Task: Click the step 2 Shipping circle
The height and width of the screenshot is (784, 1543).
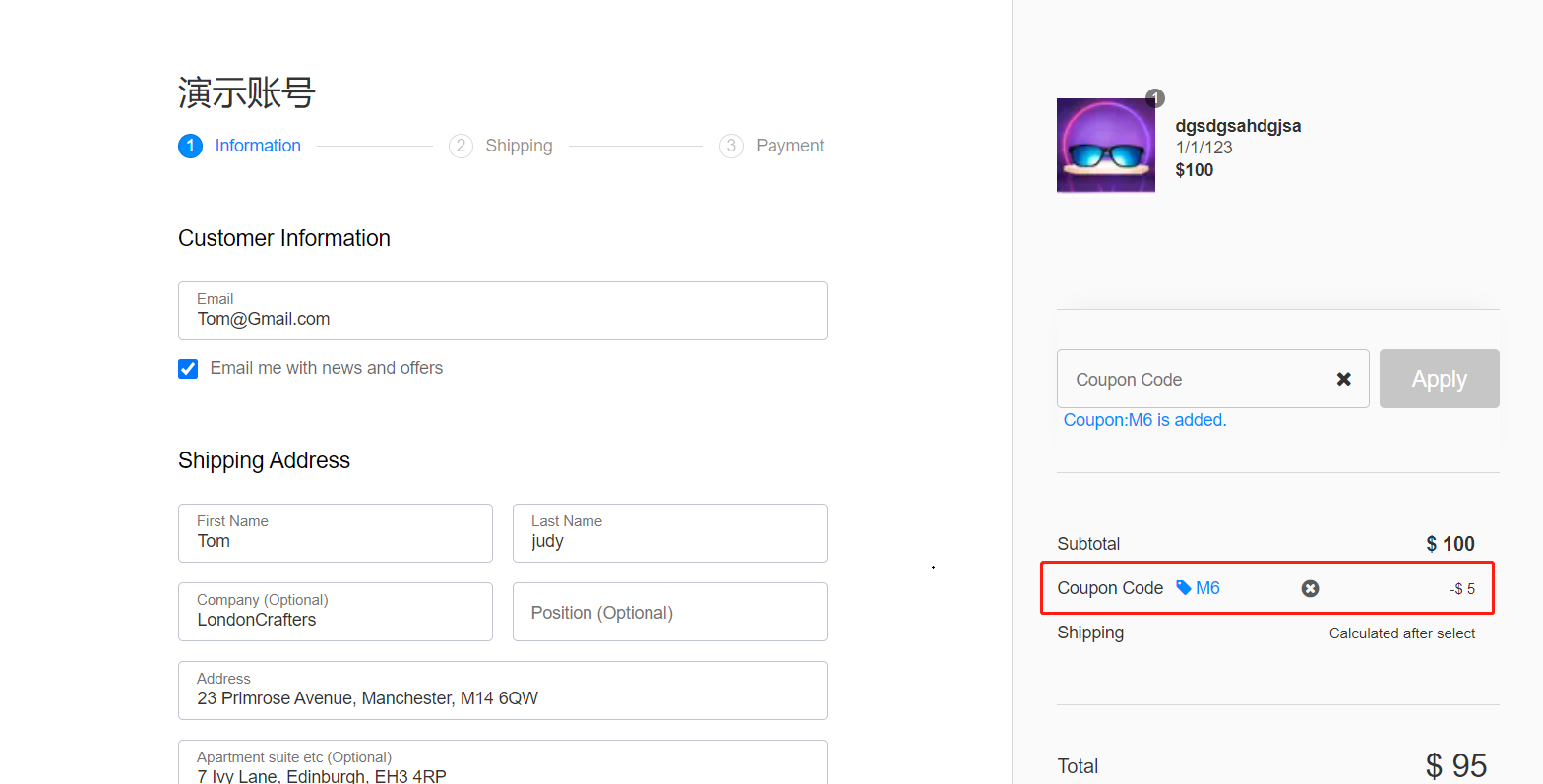Action: click(x=461, y=146)
